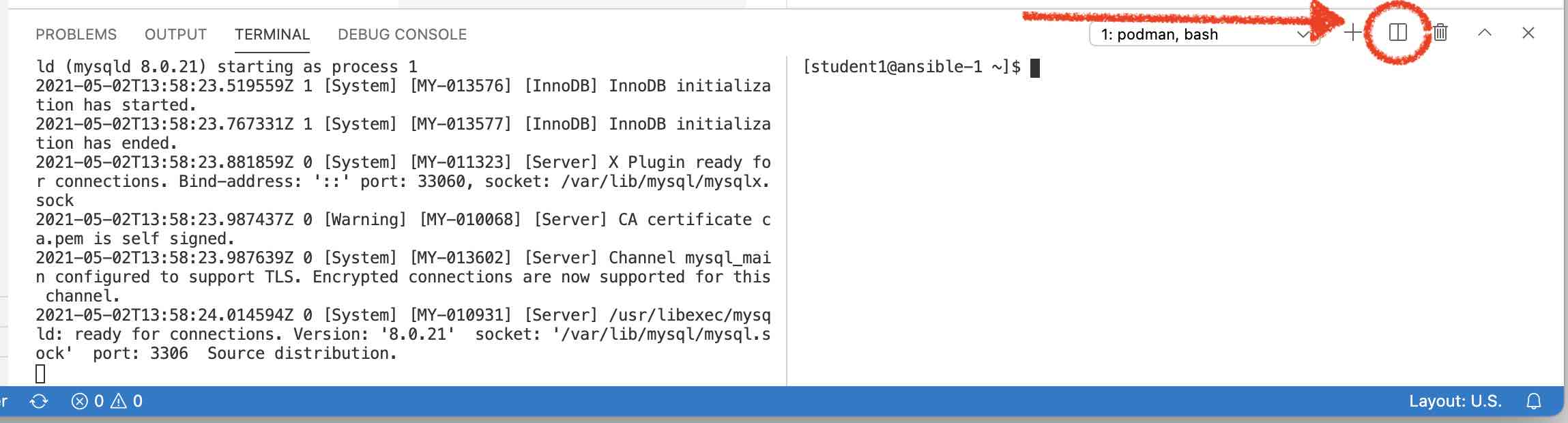Screen dimensions: 1568x423
Task: Click the divider between the terminal panes
Action: (x=787, y=218)
